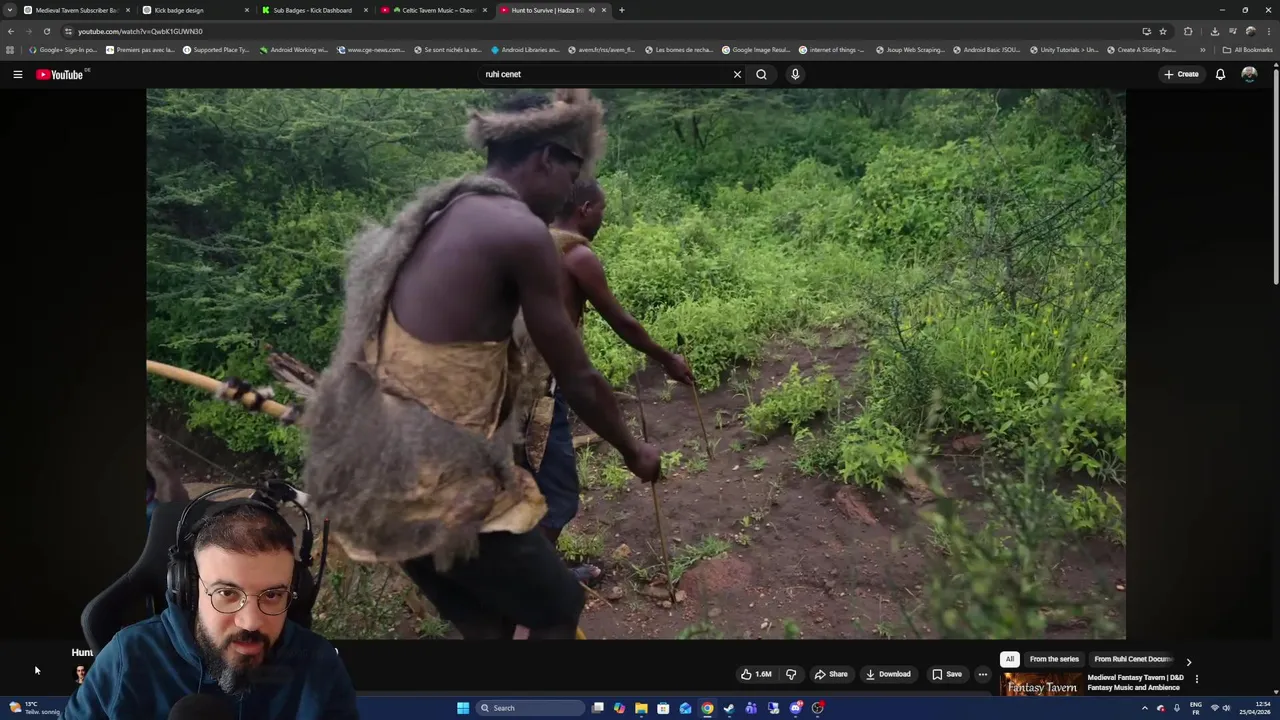The height and width of the screenshot is (720, 1280).
Task: Select the All filter chip
Action: pyautogui.click(x=1010, y=659)
